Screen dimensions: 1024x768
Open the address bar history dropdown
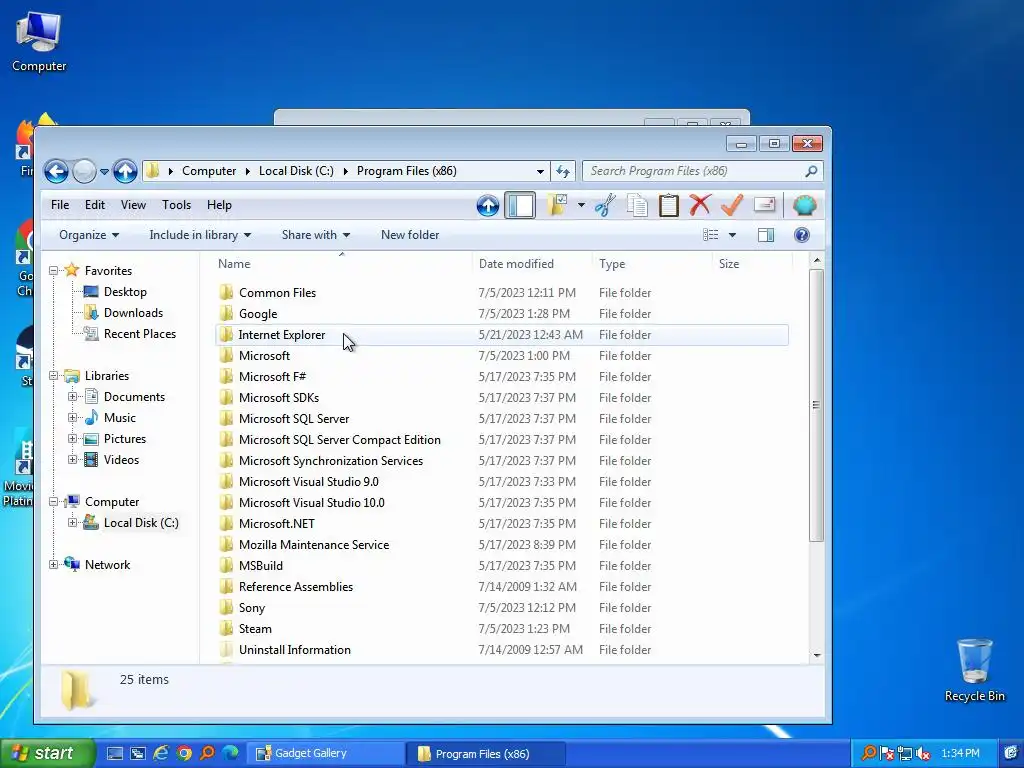(x=540, y=171)
